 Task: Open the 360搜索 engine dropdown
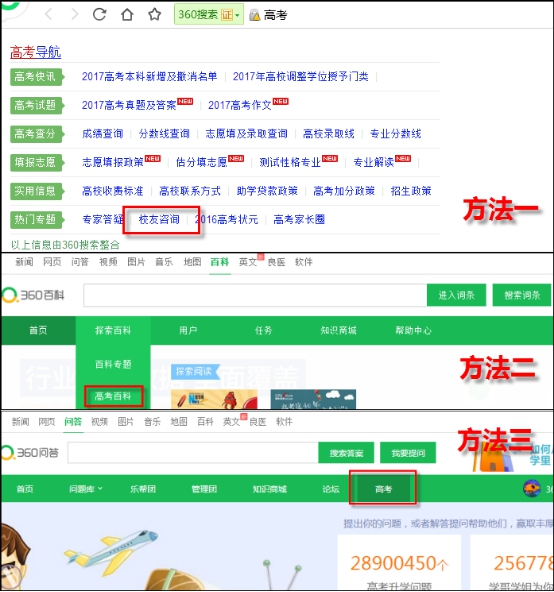pyautogui.click(x=238, y=15)
